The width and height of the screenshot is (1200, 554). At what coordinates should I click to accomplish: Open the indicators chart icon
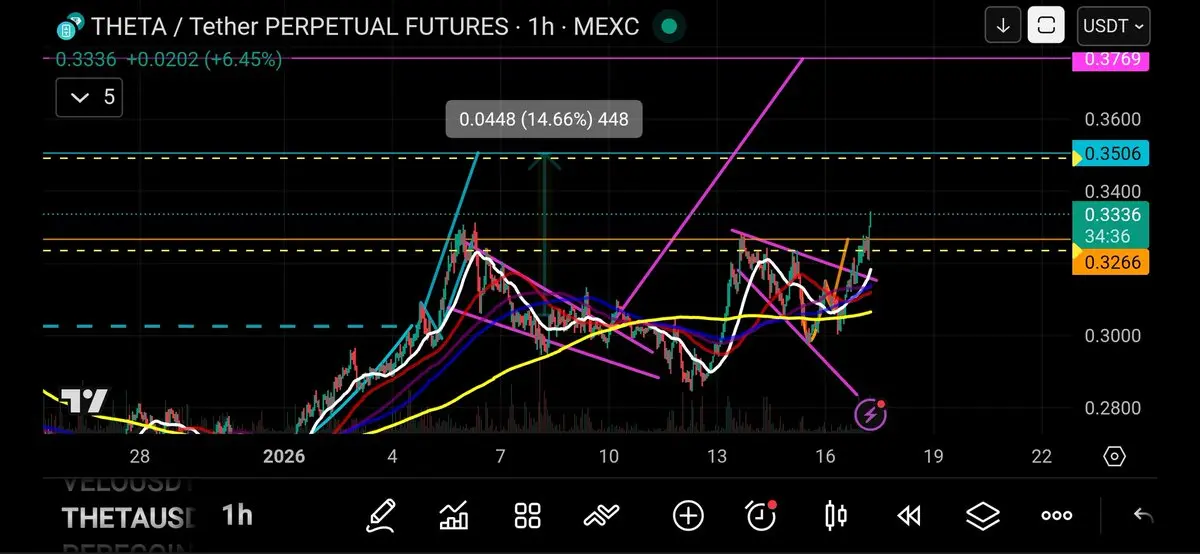(454, 516)
